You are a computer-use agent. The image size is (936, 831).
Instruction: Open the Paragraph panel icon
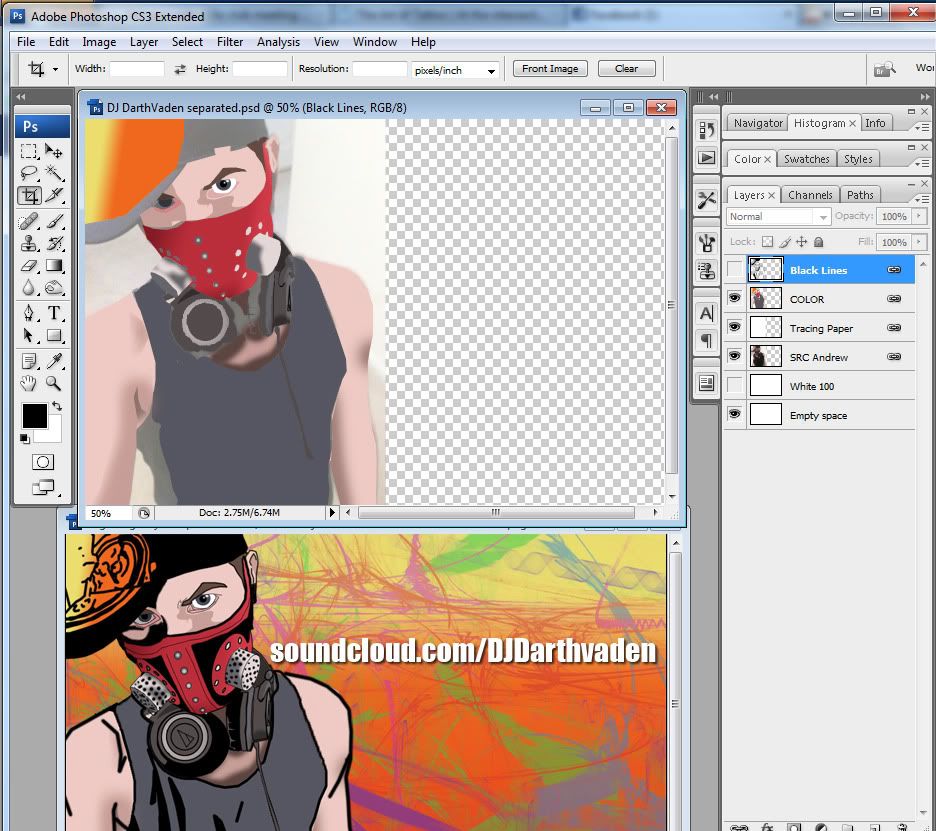(x=706, y=341)
